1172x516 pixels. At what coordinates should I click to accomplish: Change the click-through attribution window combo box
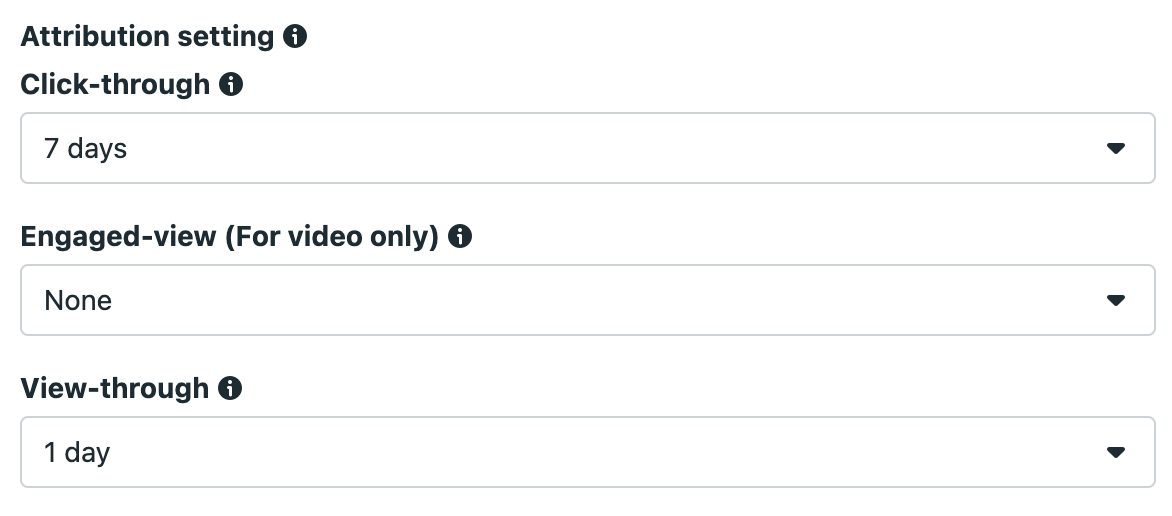click(x=587, y=148)
